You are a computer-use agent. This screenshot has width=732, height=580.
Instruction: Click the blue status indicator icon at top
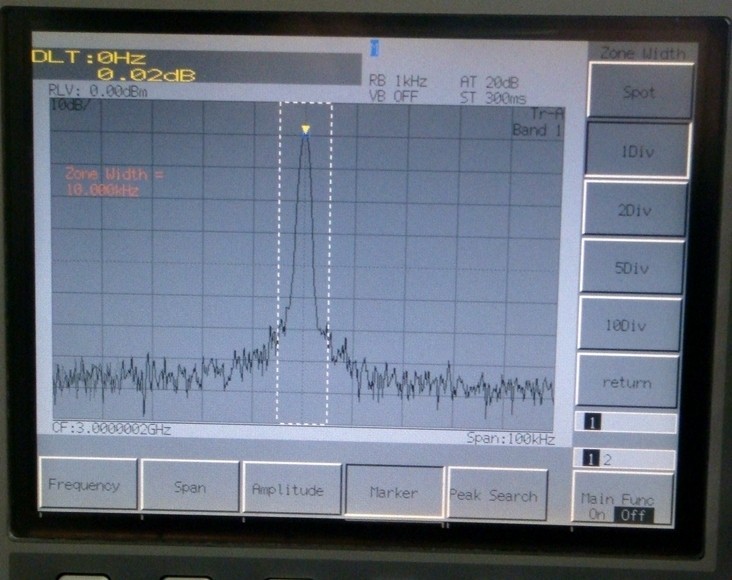coord(374,48)
